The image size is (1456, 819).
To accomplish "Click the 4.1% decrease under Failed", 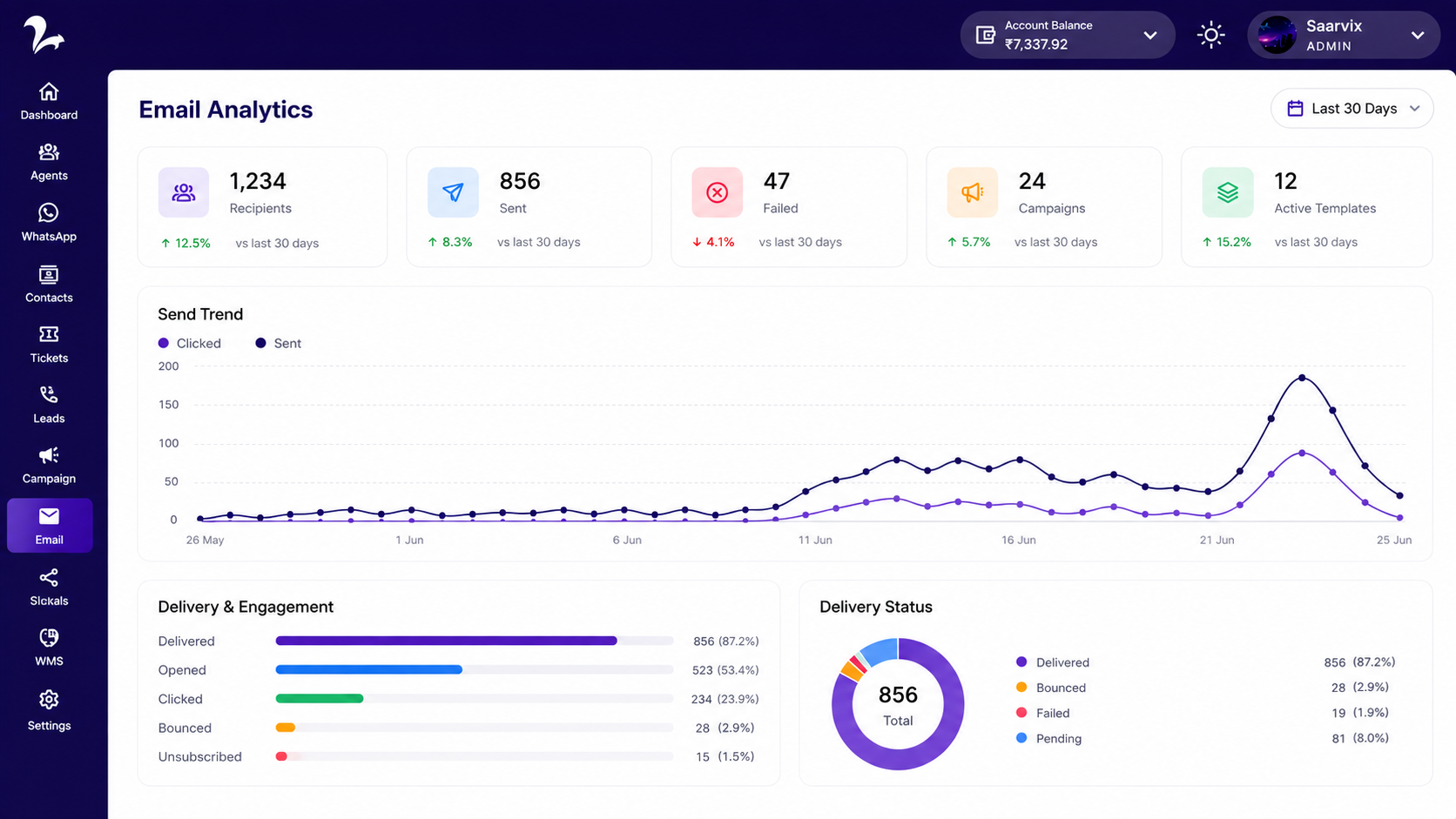I will (713, 242).
